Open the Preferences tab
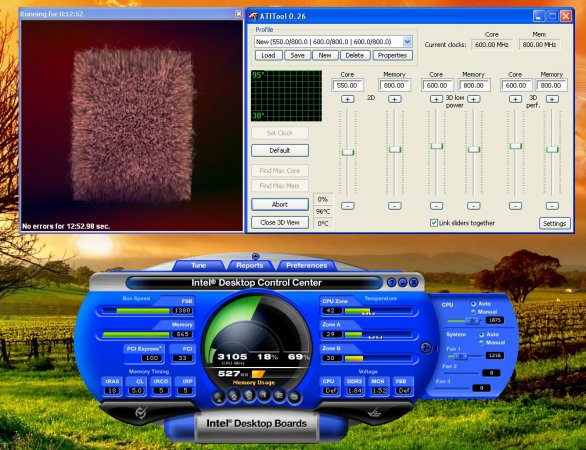Screen dimensions: 586x450 pos(306,265)
